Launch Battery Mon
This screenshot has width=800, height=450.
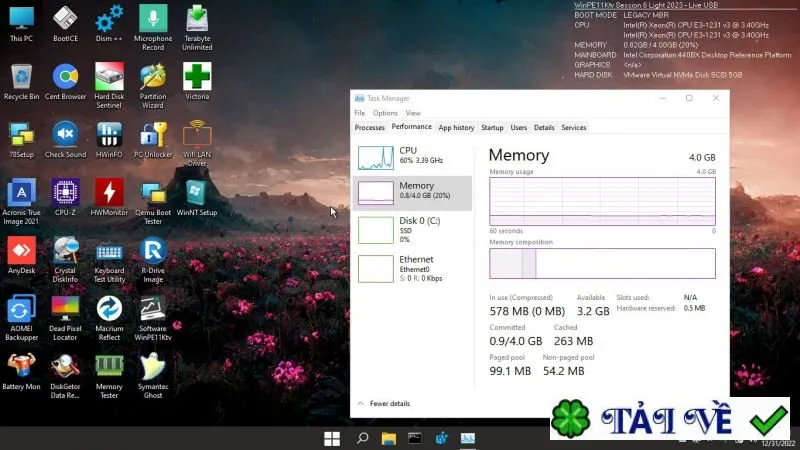21,372
